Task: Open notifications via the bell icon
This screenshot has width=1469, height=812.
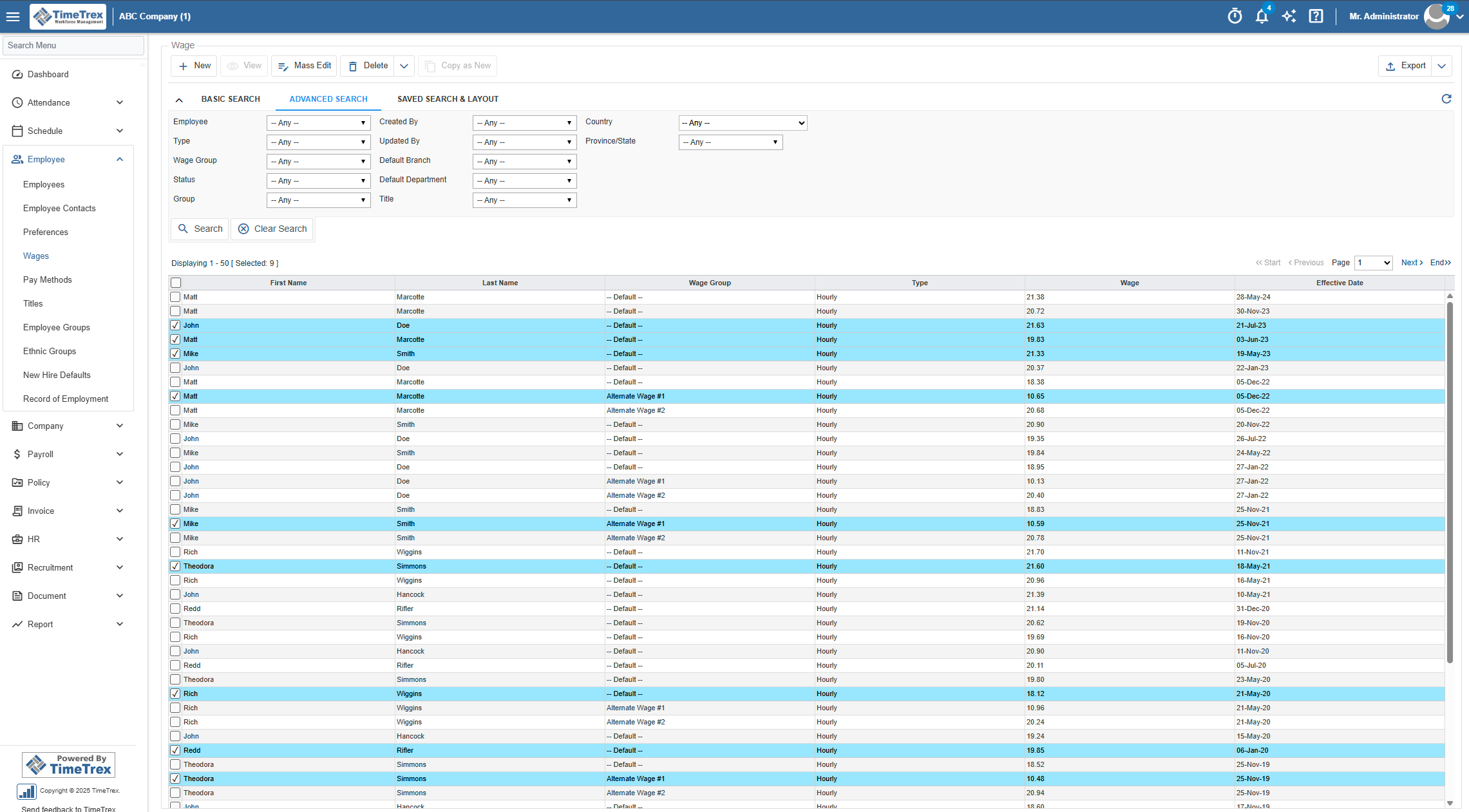Action: pyautogui.click(x=1262, y=15)
